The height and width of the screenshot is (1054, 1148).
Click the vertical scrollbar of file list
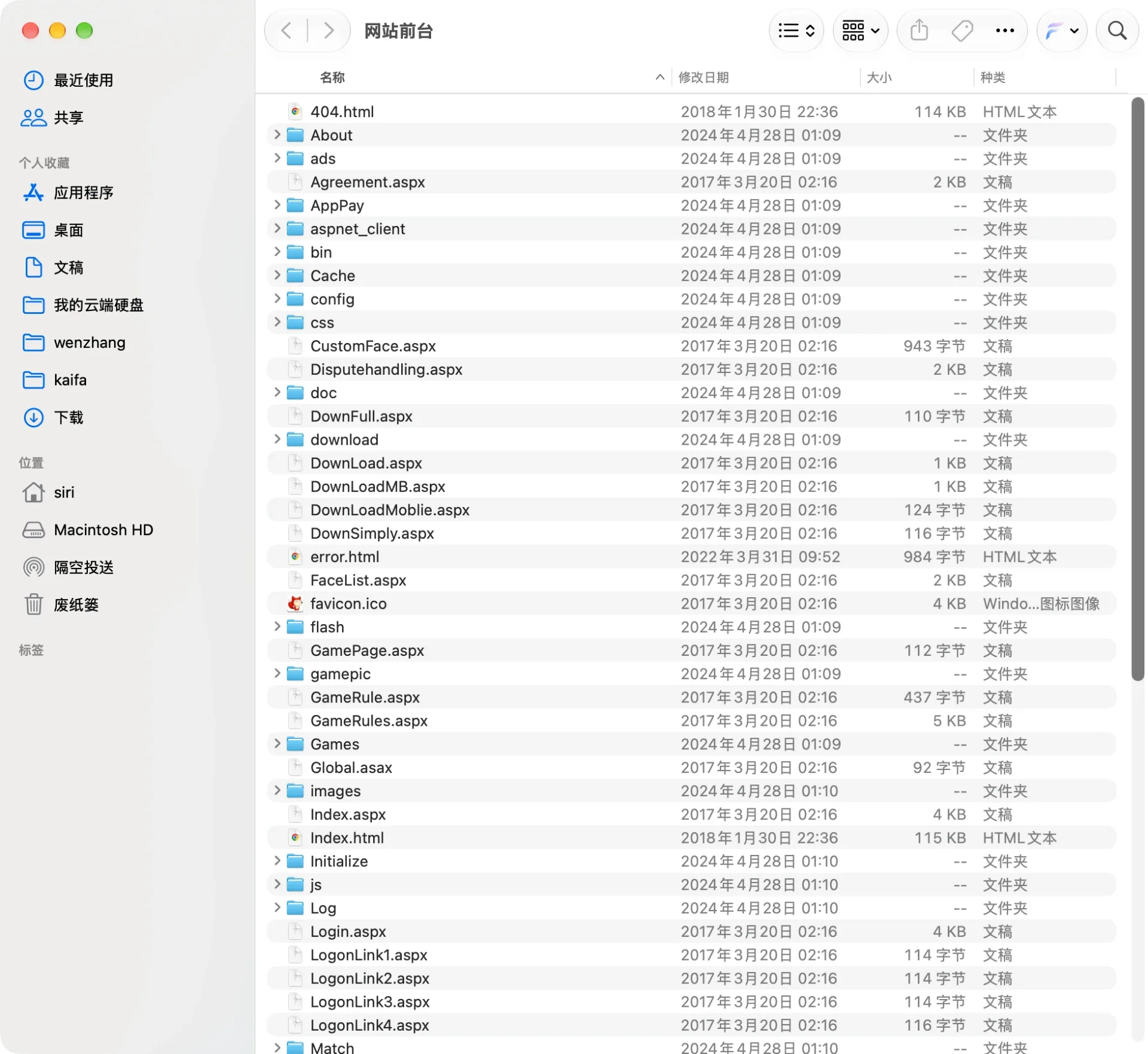coord(1137,389)
